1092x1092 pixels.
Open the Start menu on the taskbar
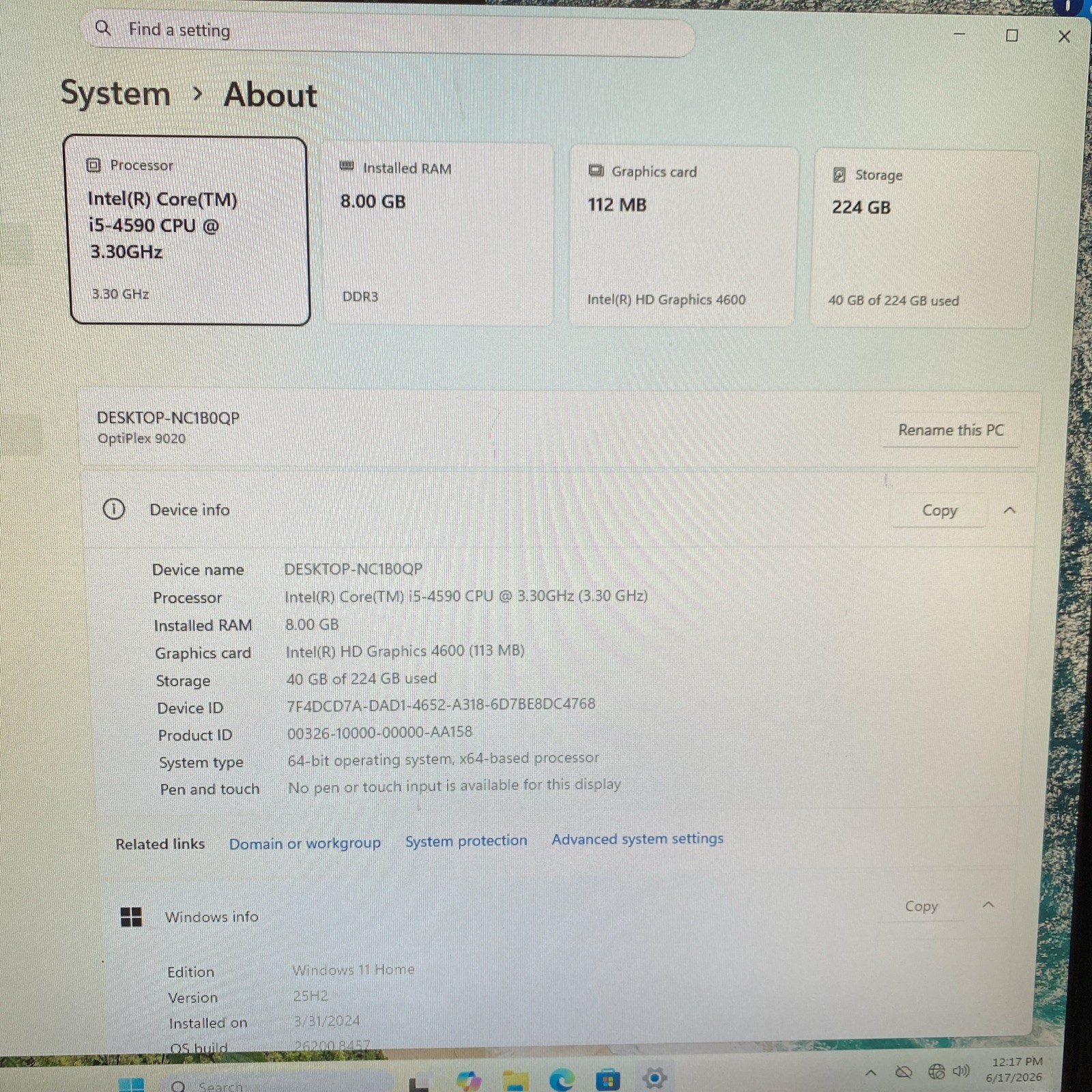click(x=131, y=1084)
